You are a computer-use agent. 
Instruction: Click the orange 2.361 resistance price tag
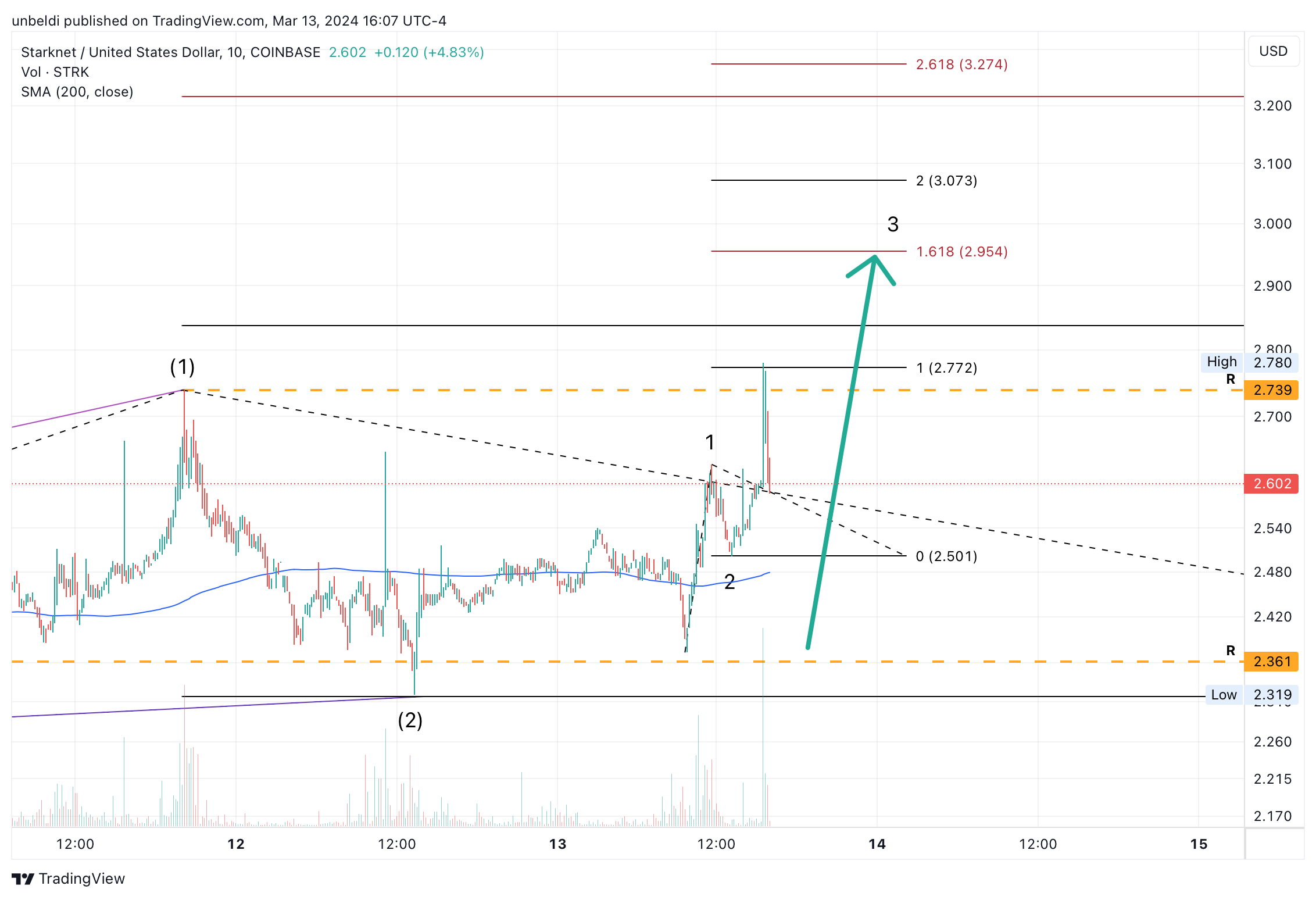[1271, 662]
